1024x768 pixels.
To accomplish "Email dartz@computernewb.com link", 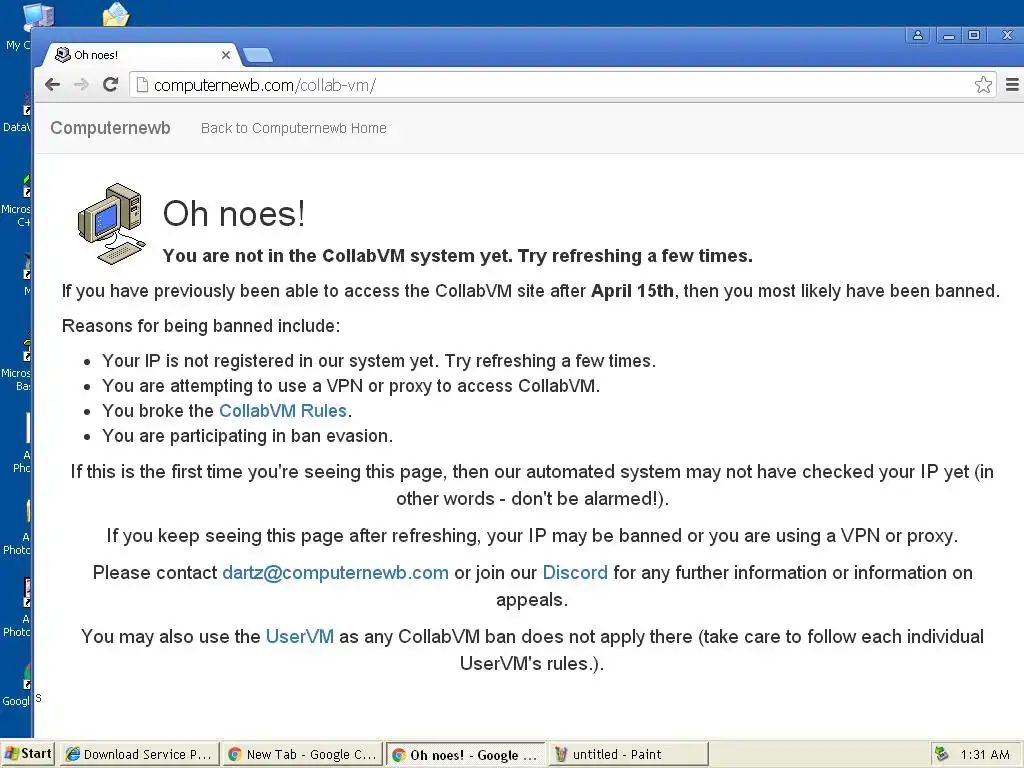I will pyautogui.click(x=336, y=573).
